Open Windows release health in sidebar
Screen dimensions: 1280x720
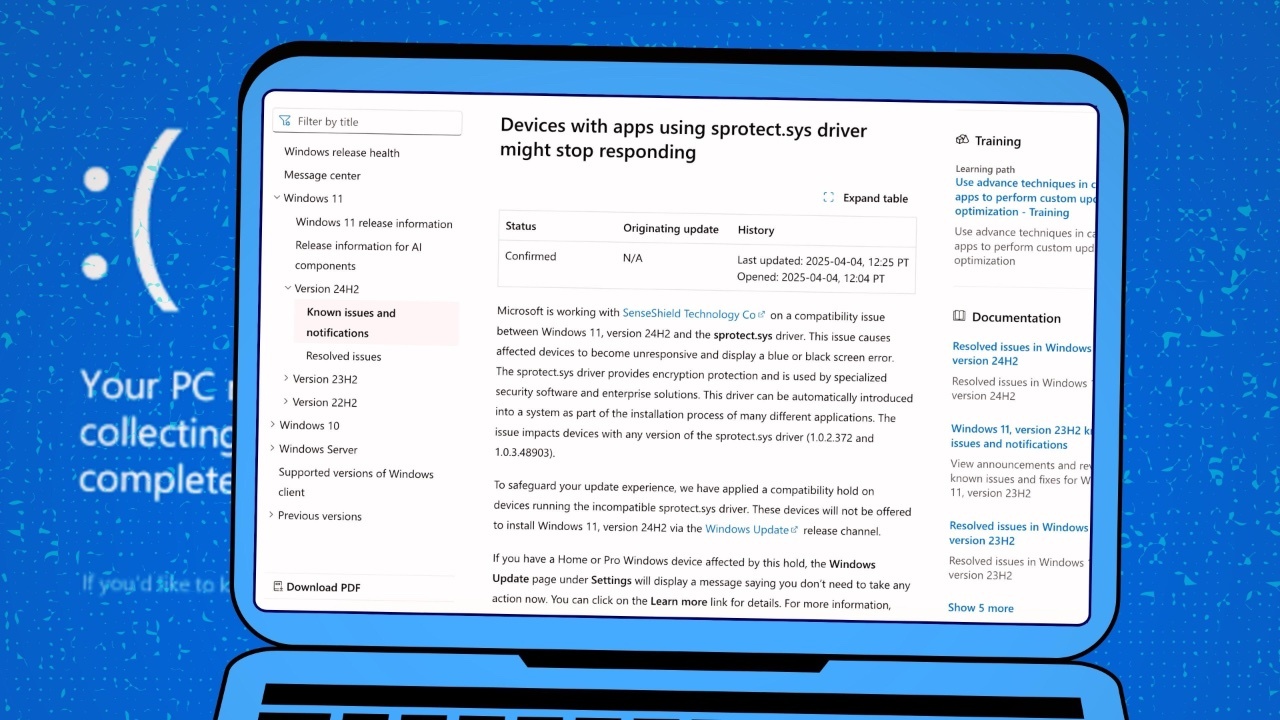point(342,153)
